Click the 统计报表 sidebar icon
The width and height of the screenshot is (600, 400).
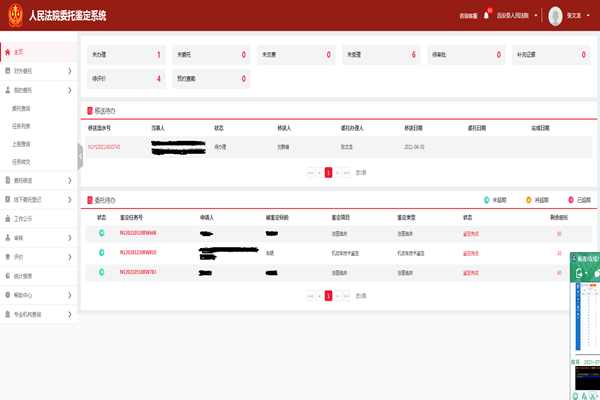(7, 276)
